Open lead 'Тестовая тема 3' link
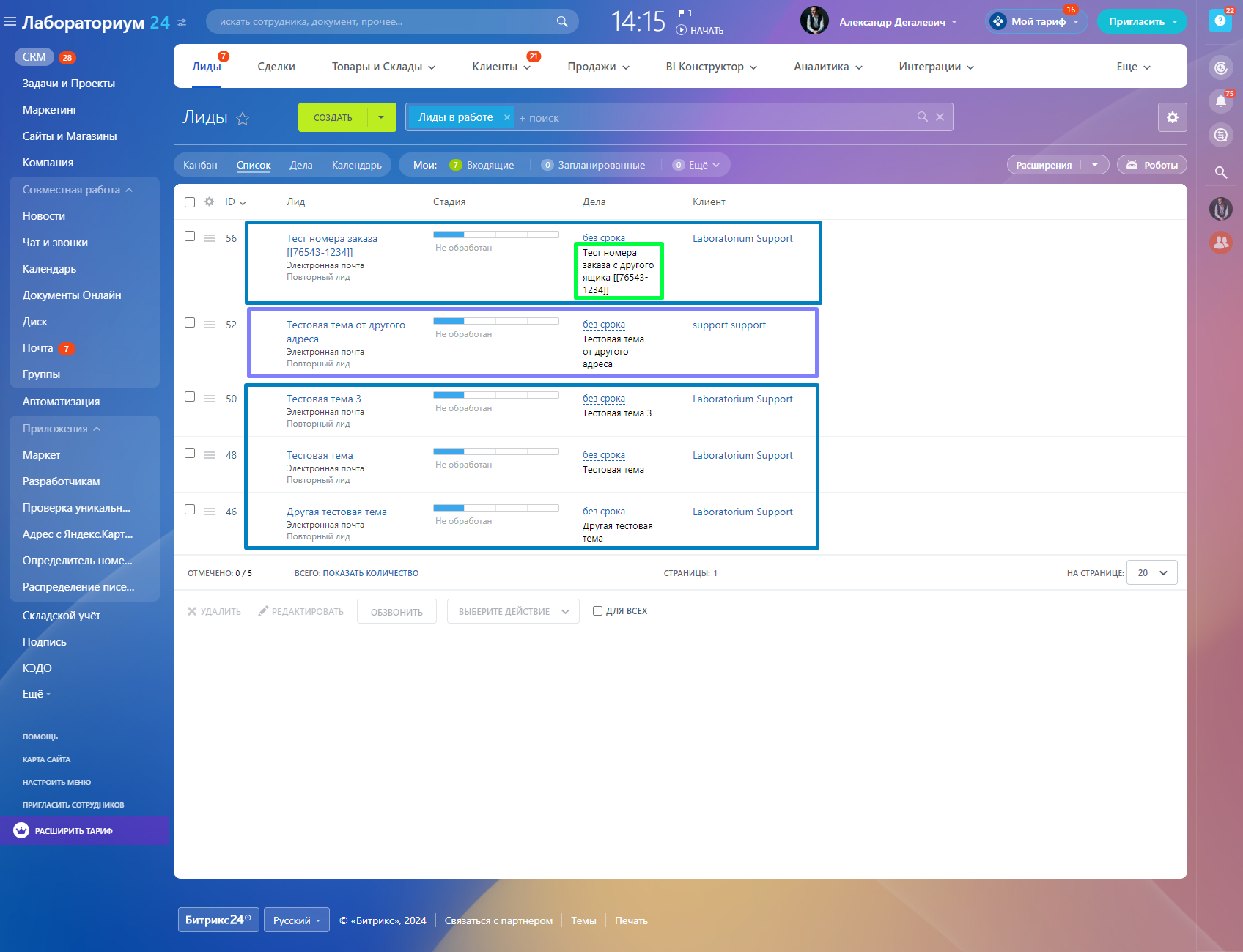Viewport: 1243px width, 952px height. coord(323,399)
